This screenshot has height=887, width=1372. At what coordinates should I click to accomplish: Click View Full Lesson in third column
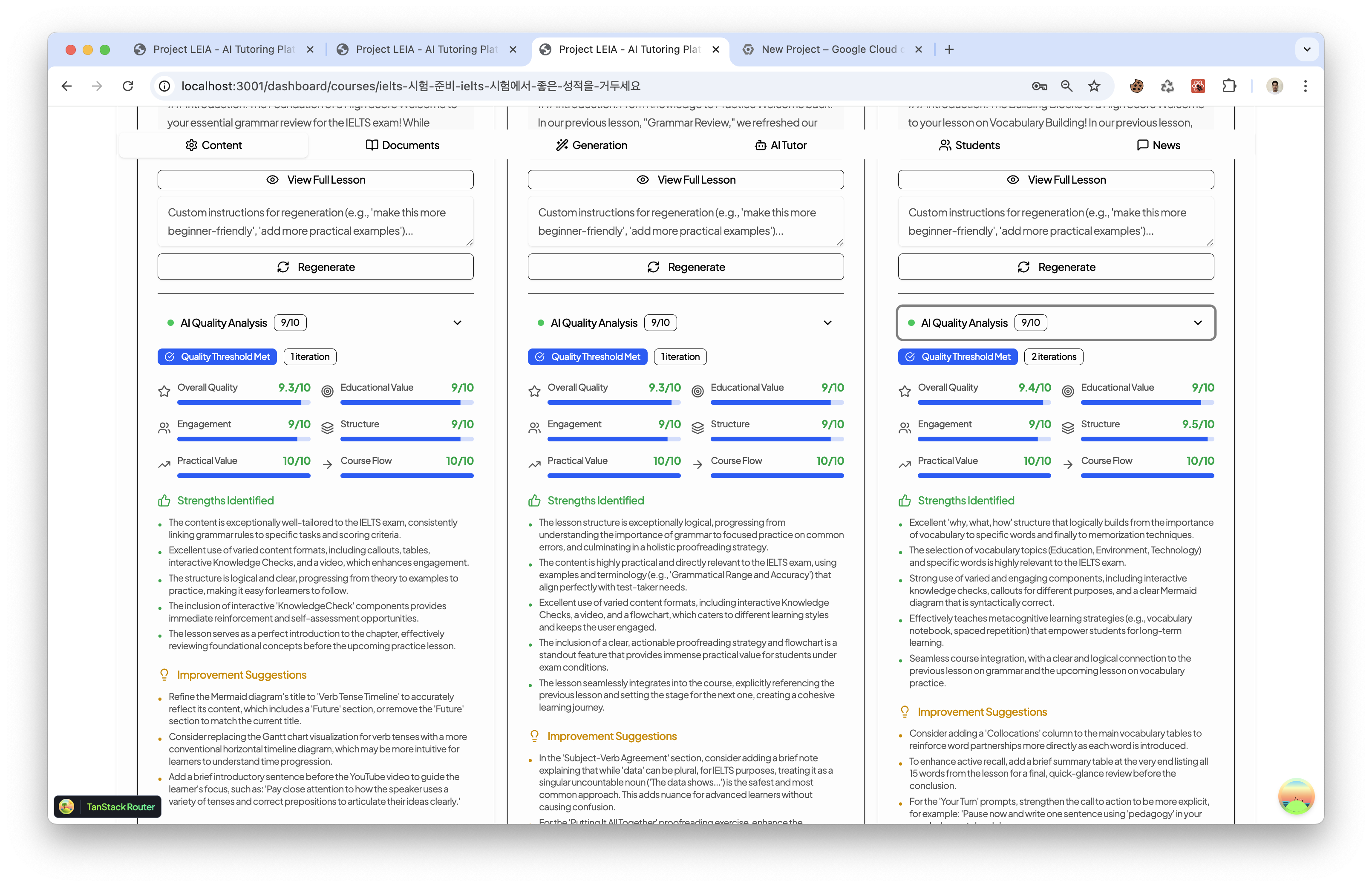1056,180
